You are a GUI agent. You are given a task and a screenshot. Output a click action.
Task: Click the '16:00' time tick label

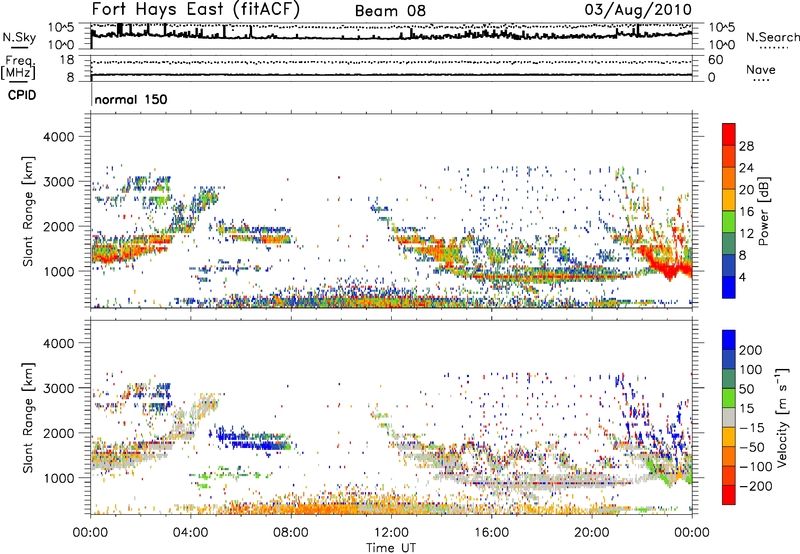coord(491,533)
